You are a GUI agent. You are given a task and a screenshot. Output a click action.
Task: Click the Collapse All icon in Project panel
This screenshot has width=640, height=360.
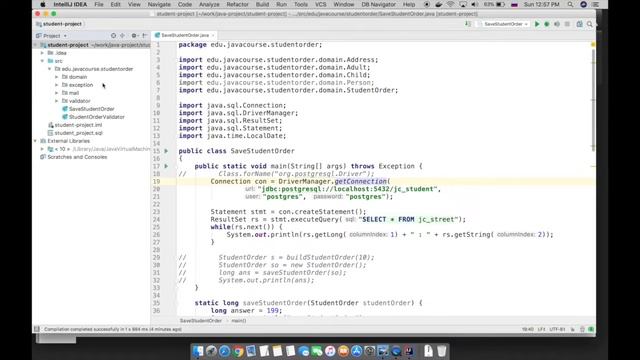tap(122, 36)
